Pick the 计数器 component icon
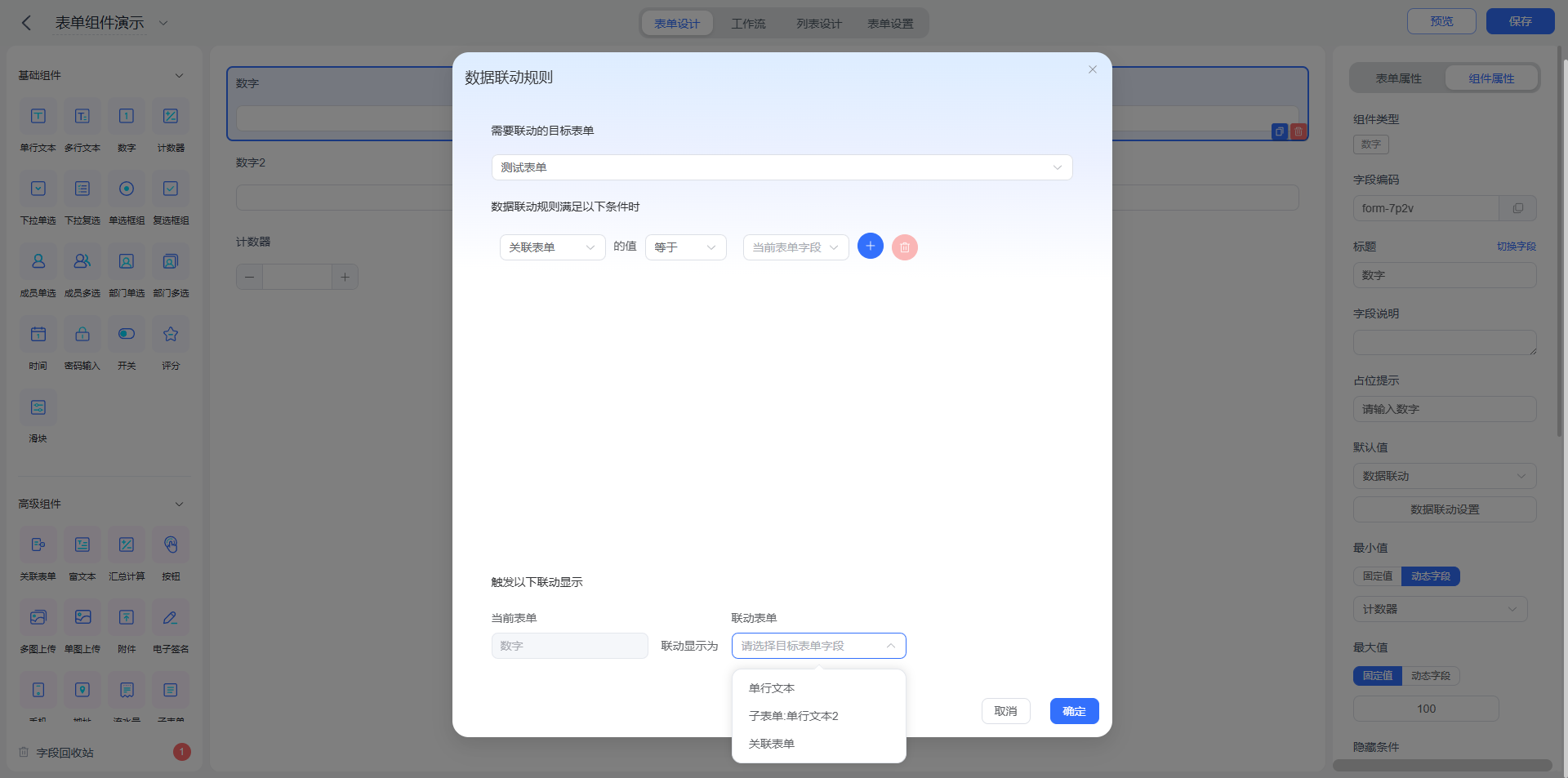 [171, 116]
